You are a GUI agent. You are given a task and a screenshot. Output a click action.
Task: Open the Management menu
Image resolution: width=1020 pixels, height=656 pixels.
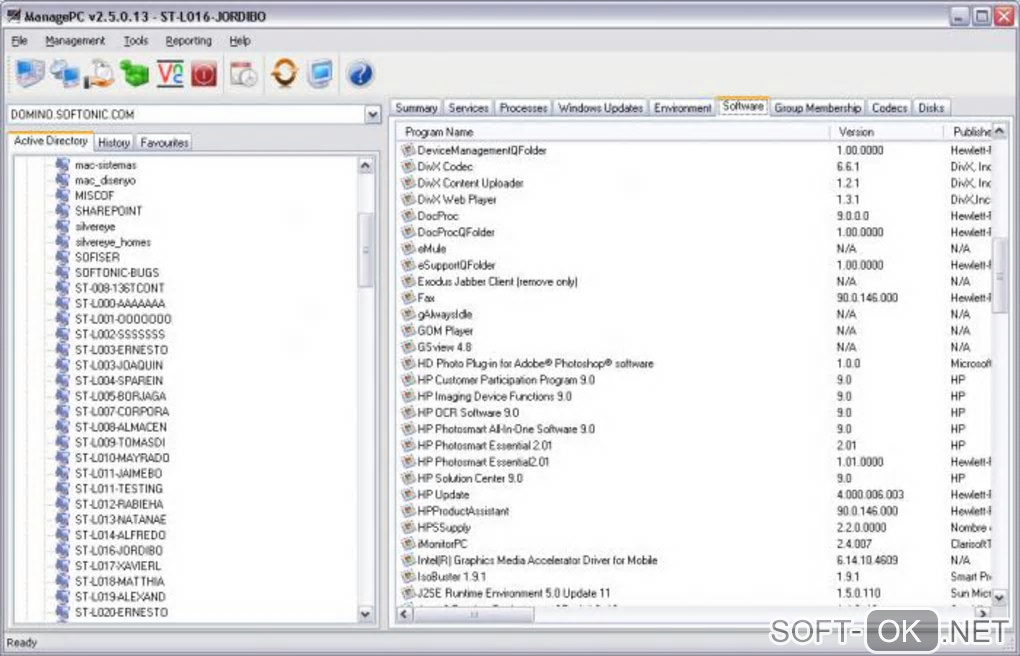pyautogui.click(x=75, y=40)
